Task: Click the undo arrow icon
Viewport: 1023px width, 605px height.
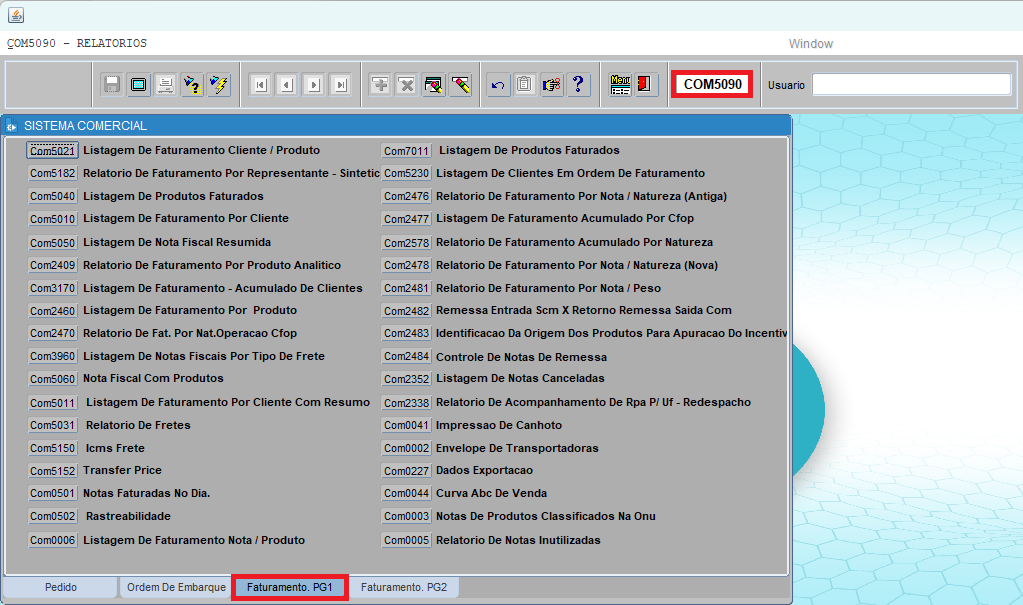Action: click(498, 85)
